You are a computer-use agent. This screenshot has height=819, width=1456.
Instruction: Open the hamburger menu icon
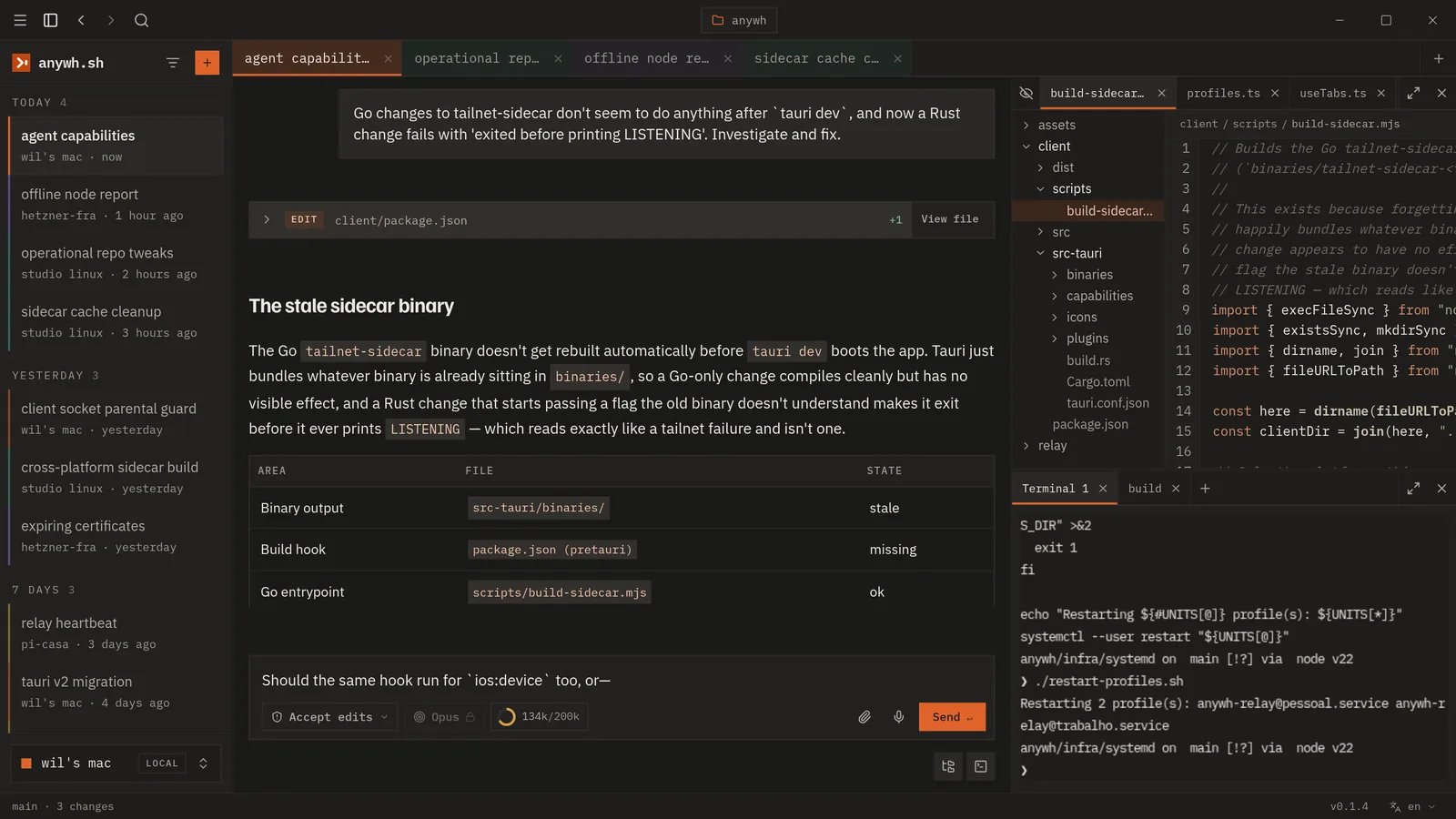(20, 20)
